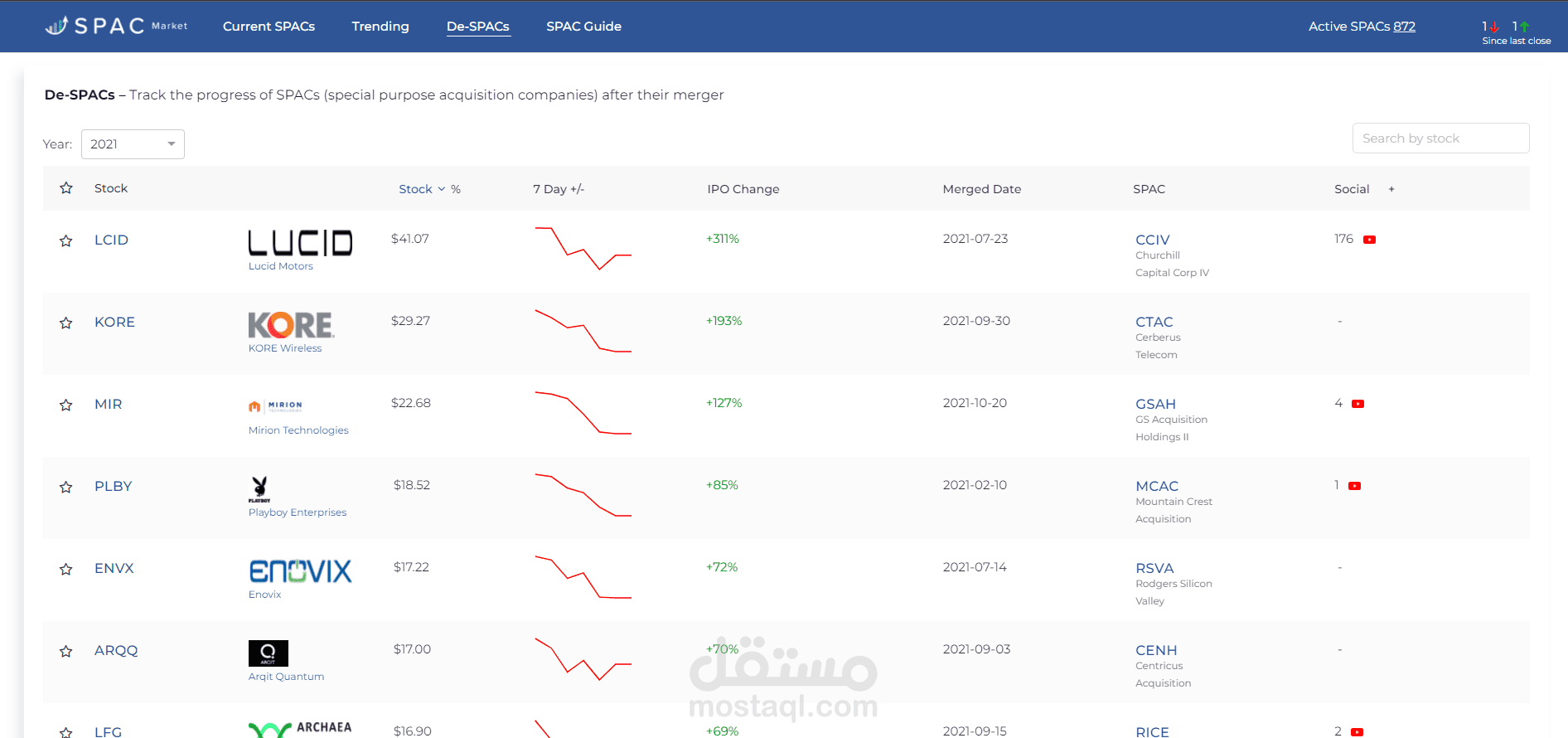
Task: Toggle favorite star for PLBY row
Action: click(x=66, y=487)
